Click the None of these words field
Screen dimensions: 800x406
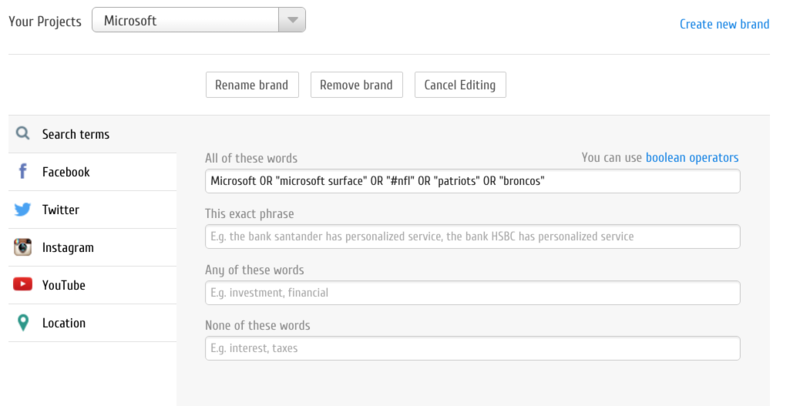click(472, 349)
